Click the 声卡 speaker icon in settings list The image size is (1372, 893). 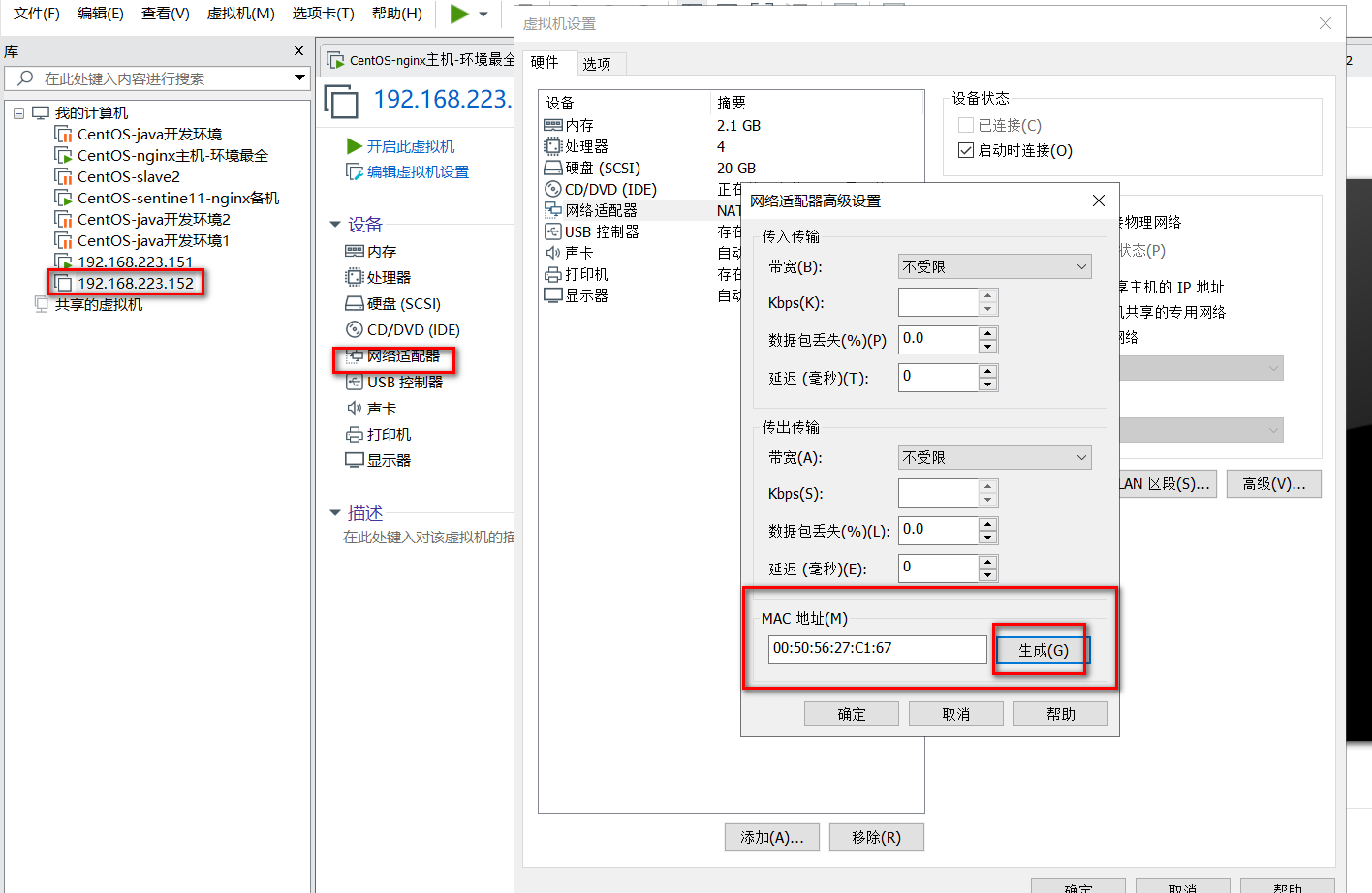tap(553, 253)
